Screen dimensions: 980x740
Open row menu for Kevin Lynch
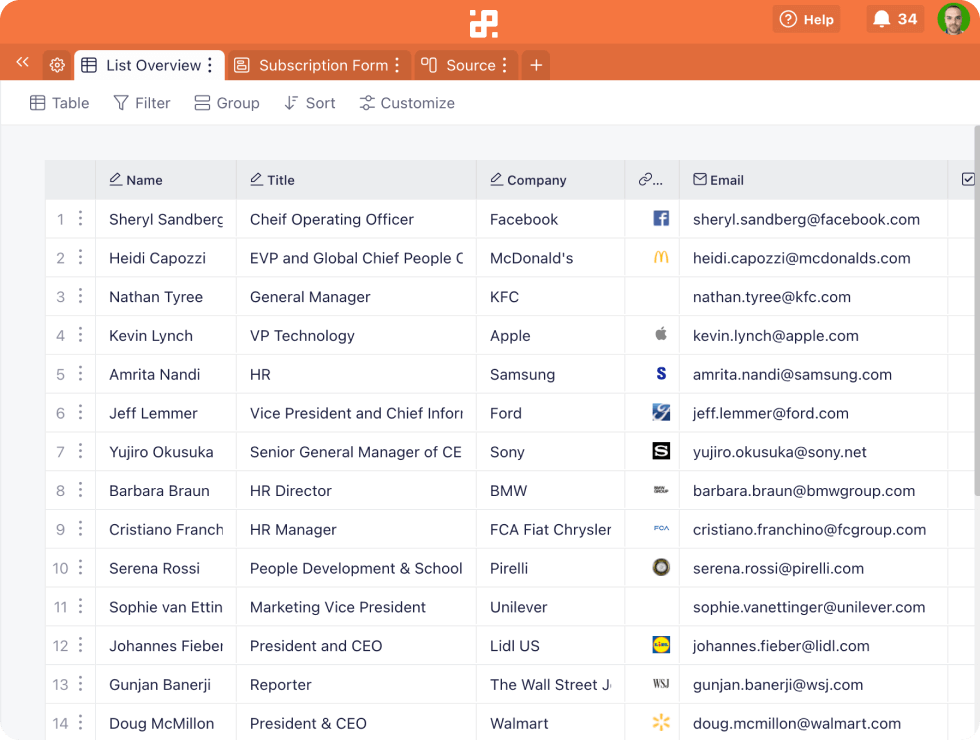click(81, 335)
